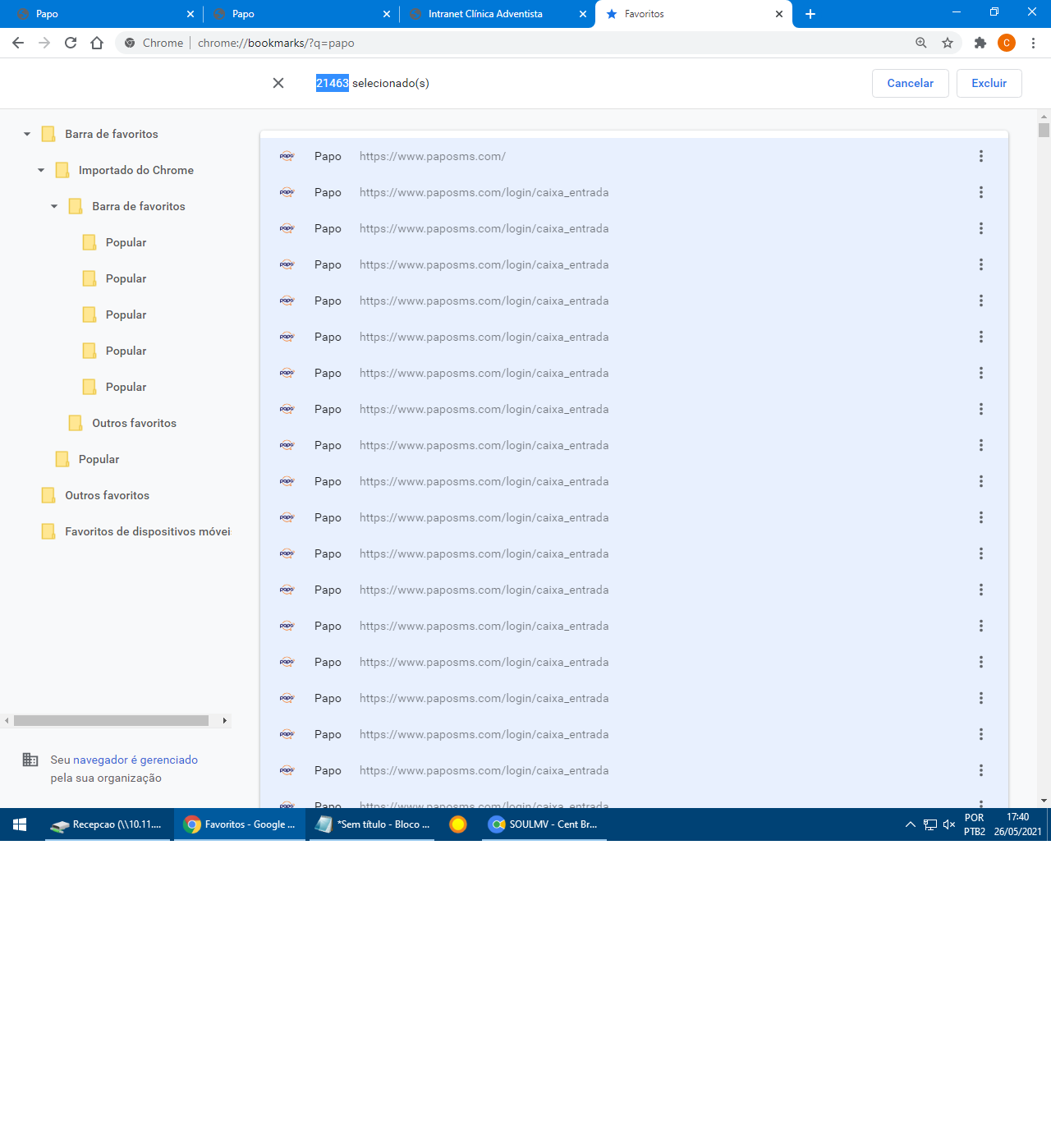
Task: Select the https://www.paposms.com/ bookmark row
Action: [634, 156]
